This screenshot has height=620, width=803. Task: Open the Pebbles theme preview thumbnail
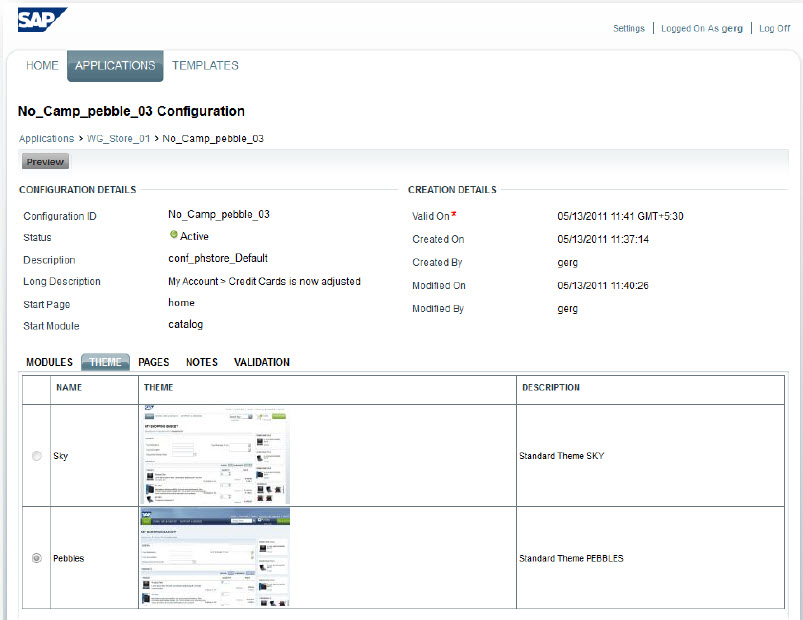[x=215, y=558]
